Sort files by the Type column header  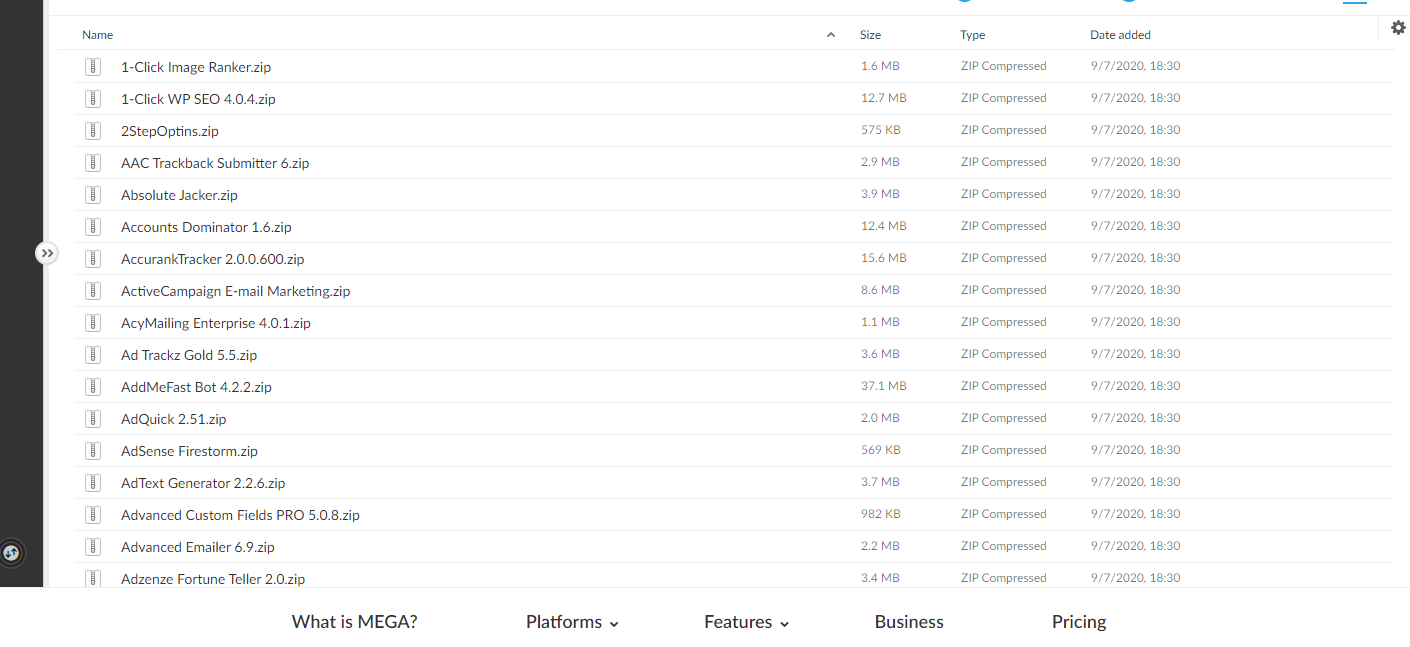(973, 35)
